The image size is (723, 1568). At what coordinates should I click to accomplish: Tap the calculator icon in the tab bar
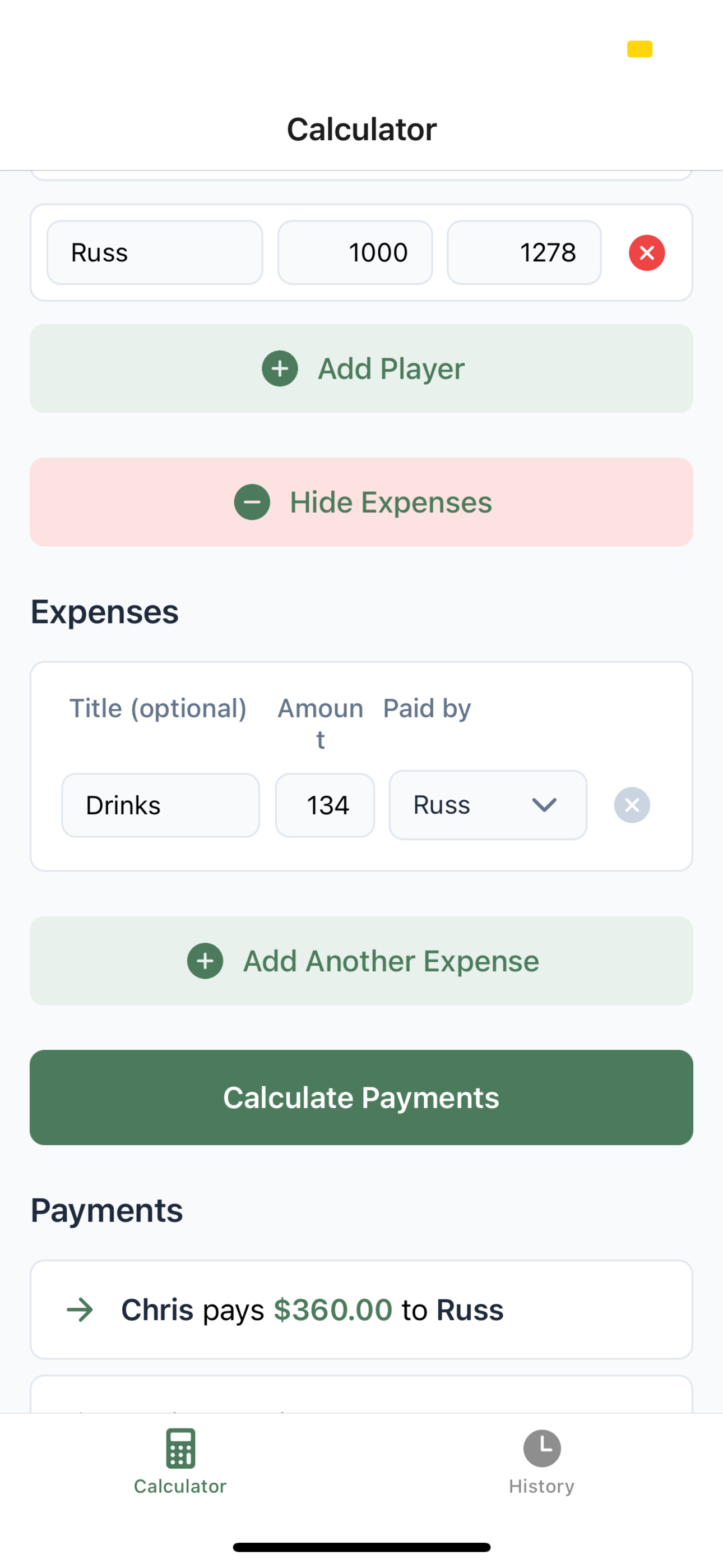180,1448
